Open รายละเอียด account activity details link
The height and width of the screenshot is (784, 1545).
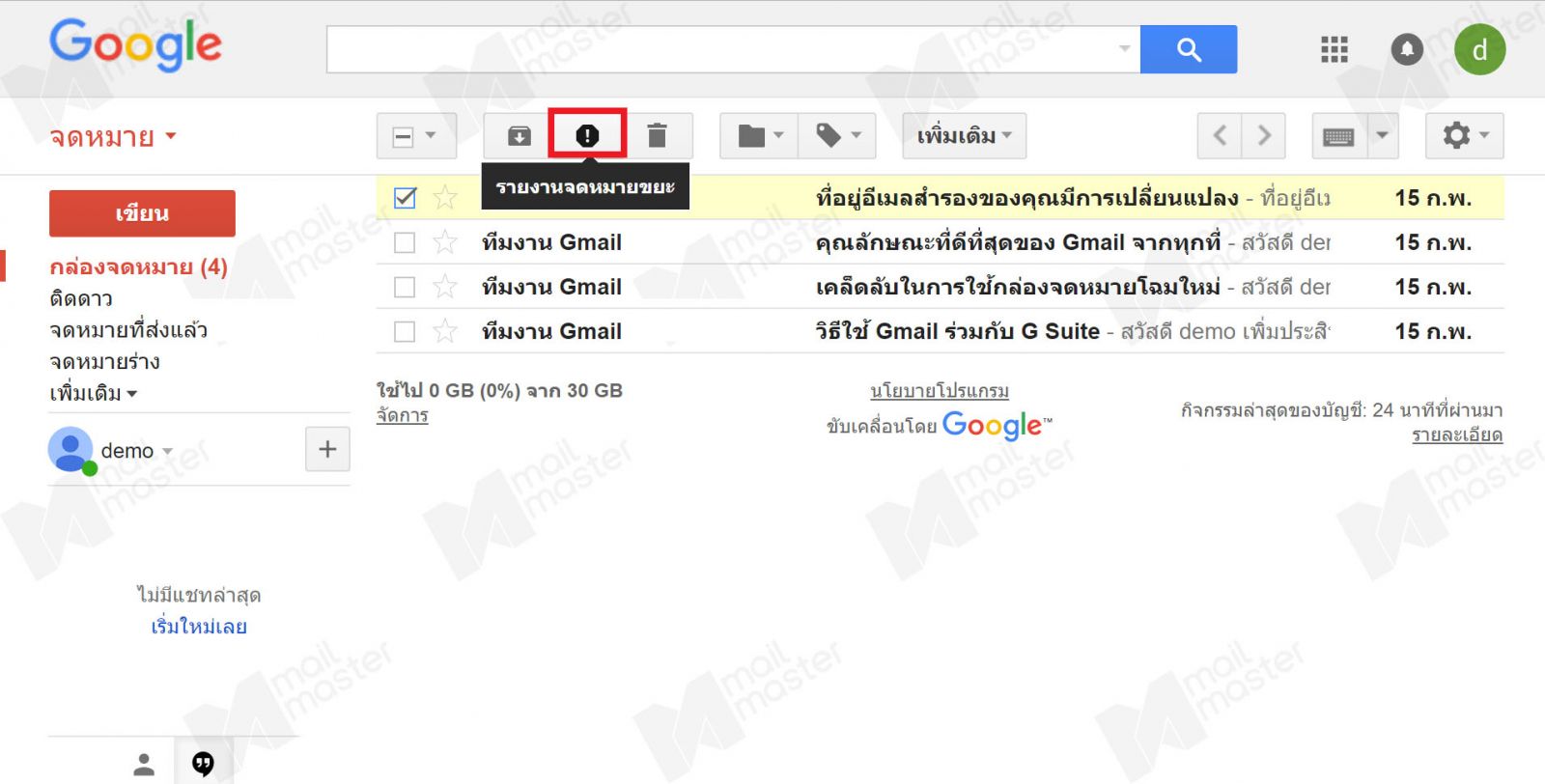(1457, 434)
